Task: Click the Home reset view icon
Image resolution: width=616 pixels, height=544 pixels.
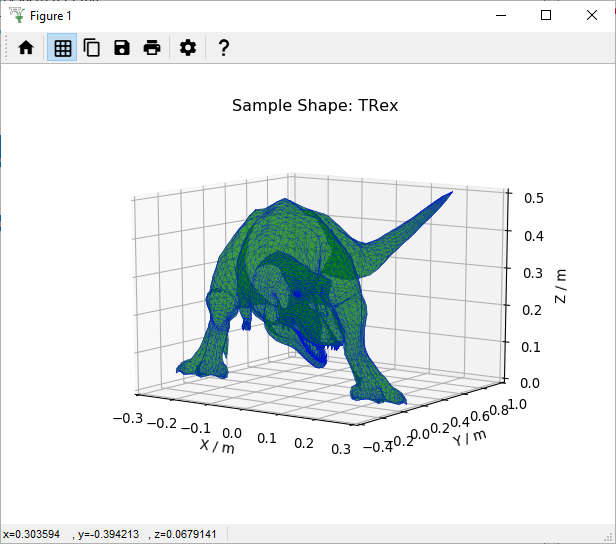Action: coord(26,47)
